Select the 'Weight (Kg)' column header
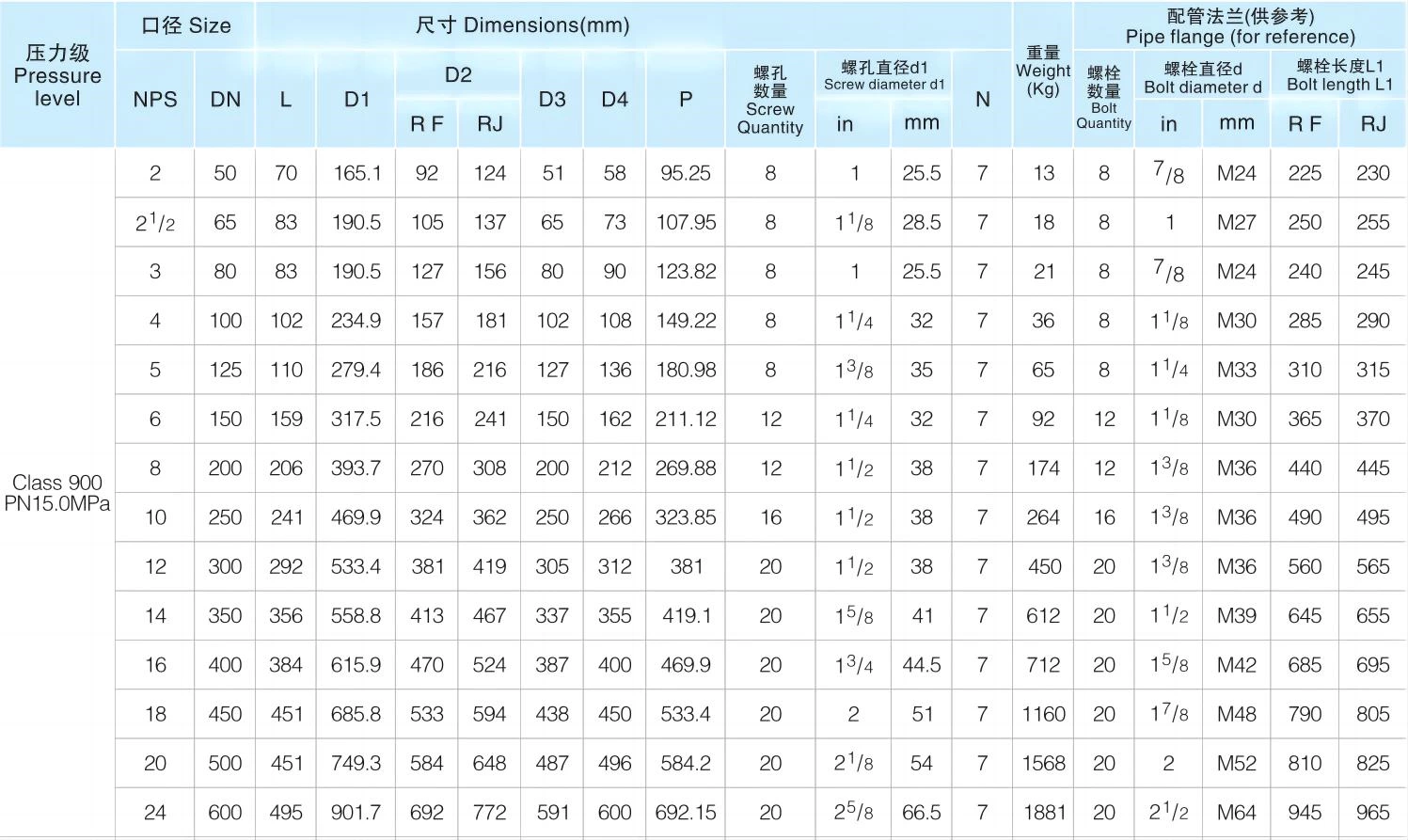The height and width of the screenshot is (840, 1408). [1043, 74]
